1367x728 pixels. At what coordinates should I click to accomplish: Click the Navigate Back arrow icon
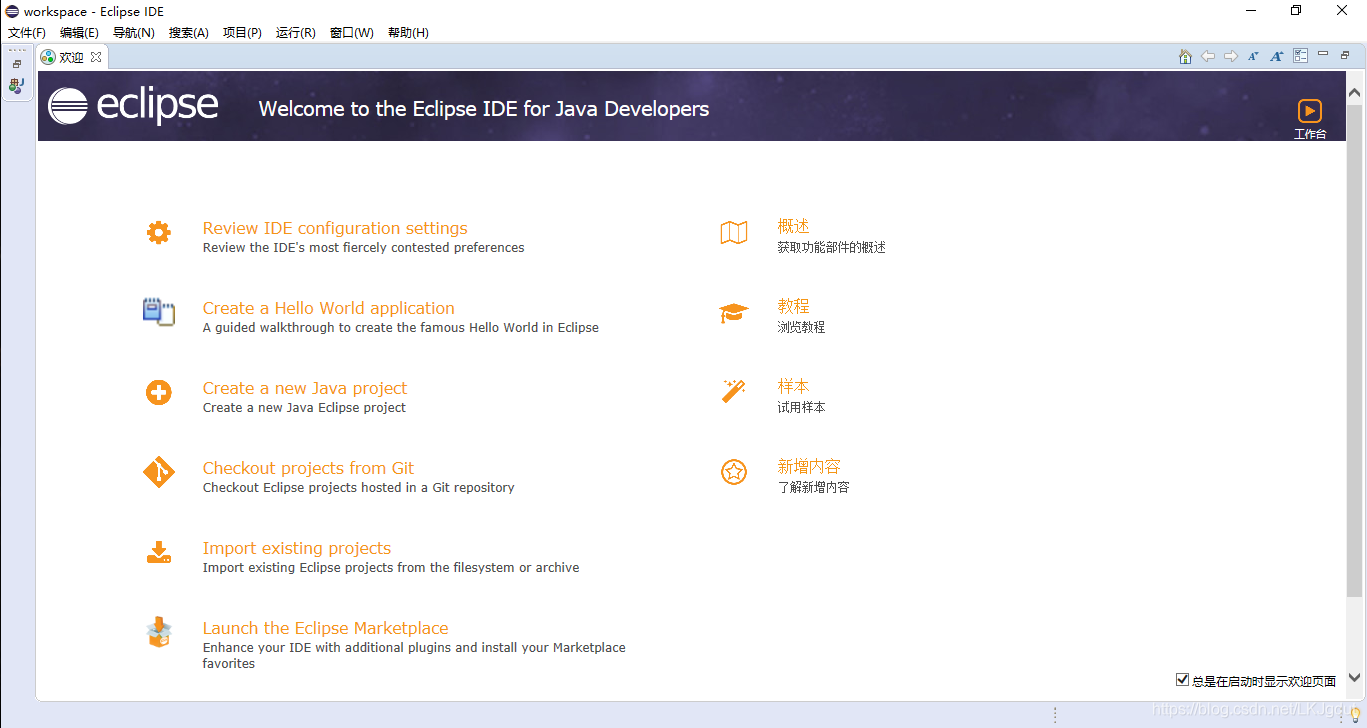point(1208,57)
